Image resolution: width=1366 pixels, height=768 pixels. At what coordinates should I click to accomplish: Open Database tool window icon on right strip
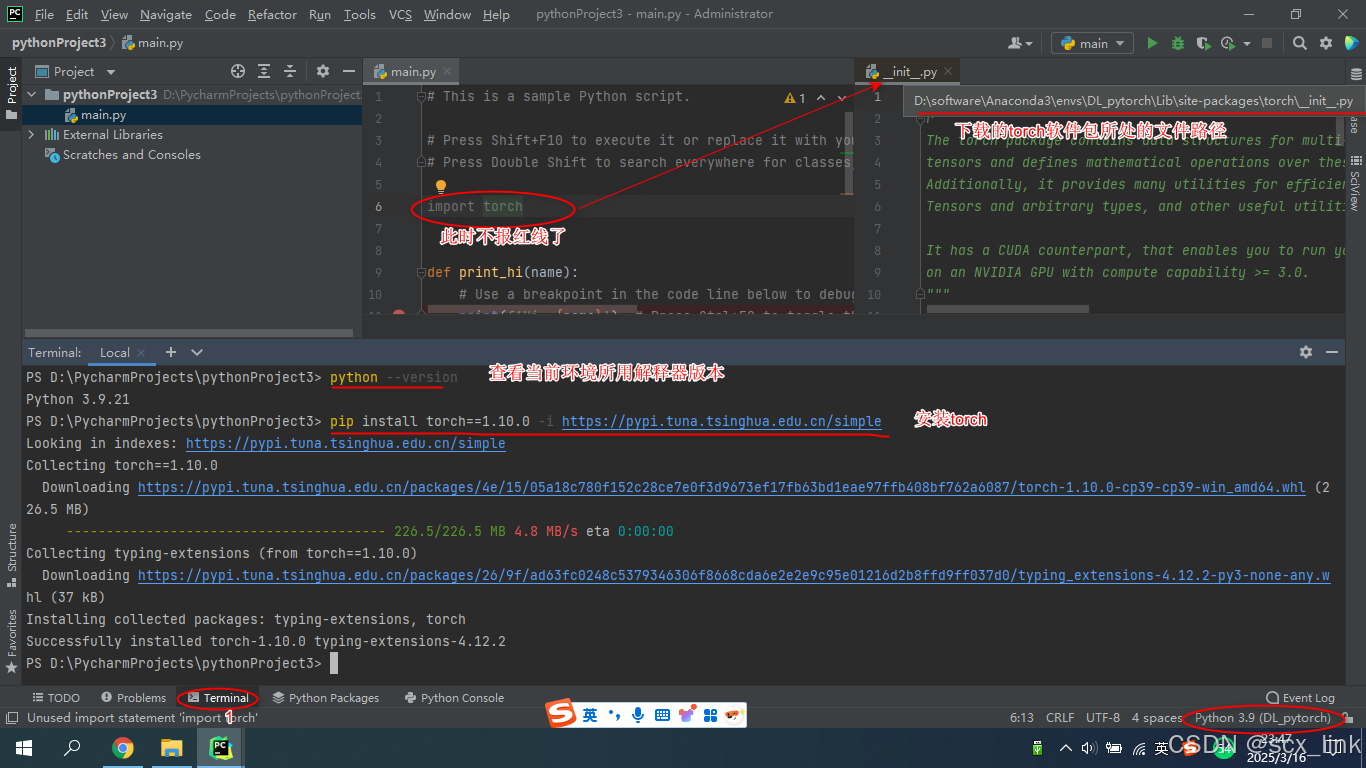[x=1356, y=74]
